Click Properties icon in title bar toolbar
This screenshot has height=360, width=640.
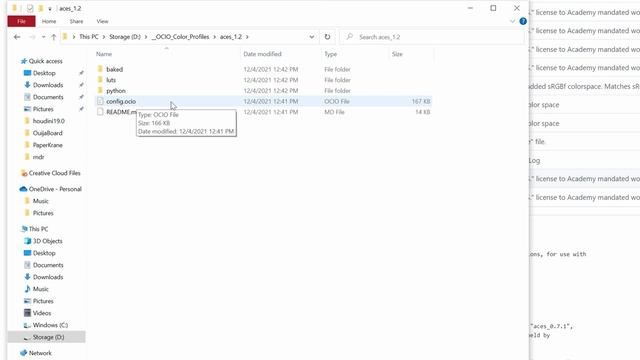[30, 8]
